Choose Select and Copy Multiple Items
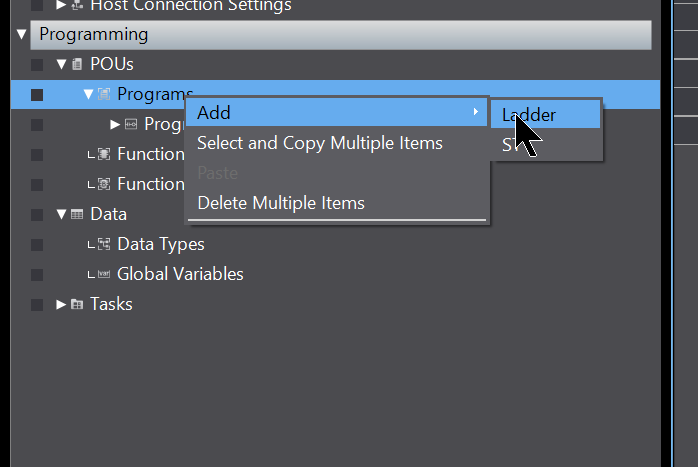The width and height of the screenshot is (698, 467). tap(320, 143)
